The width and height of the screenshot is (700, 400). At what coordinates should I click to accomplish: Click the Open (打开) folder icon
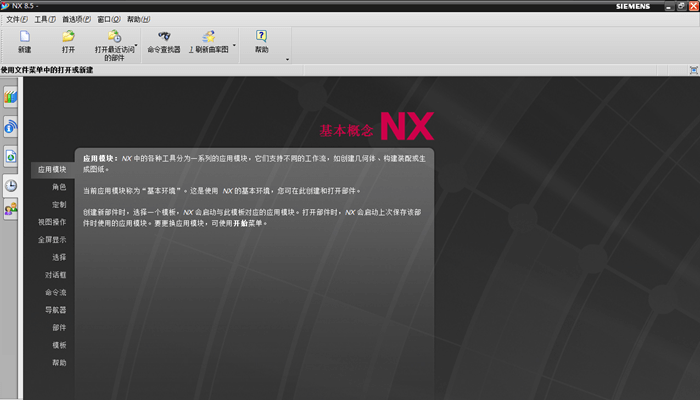point(68,36)
